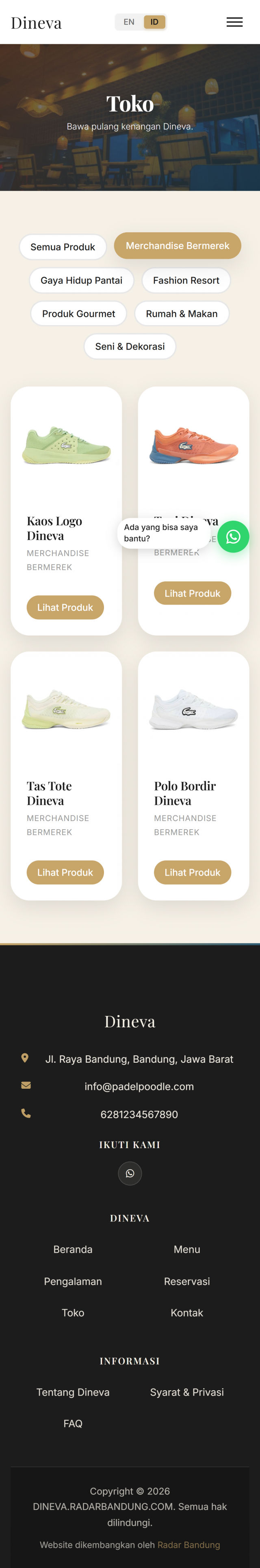
Task: Filter by Fashion Resort category
Action: tap(186, 280)
